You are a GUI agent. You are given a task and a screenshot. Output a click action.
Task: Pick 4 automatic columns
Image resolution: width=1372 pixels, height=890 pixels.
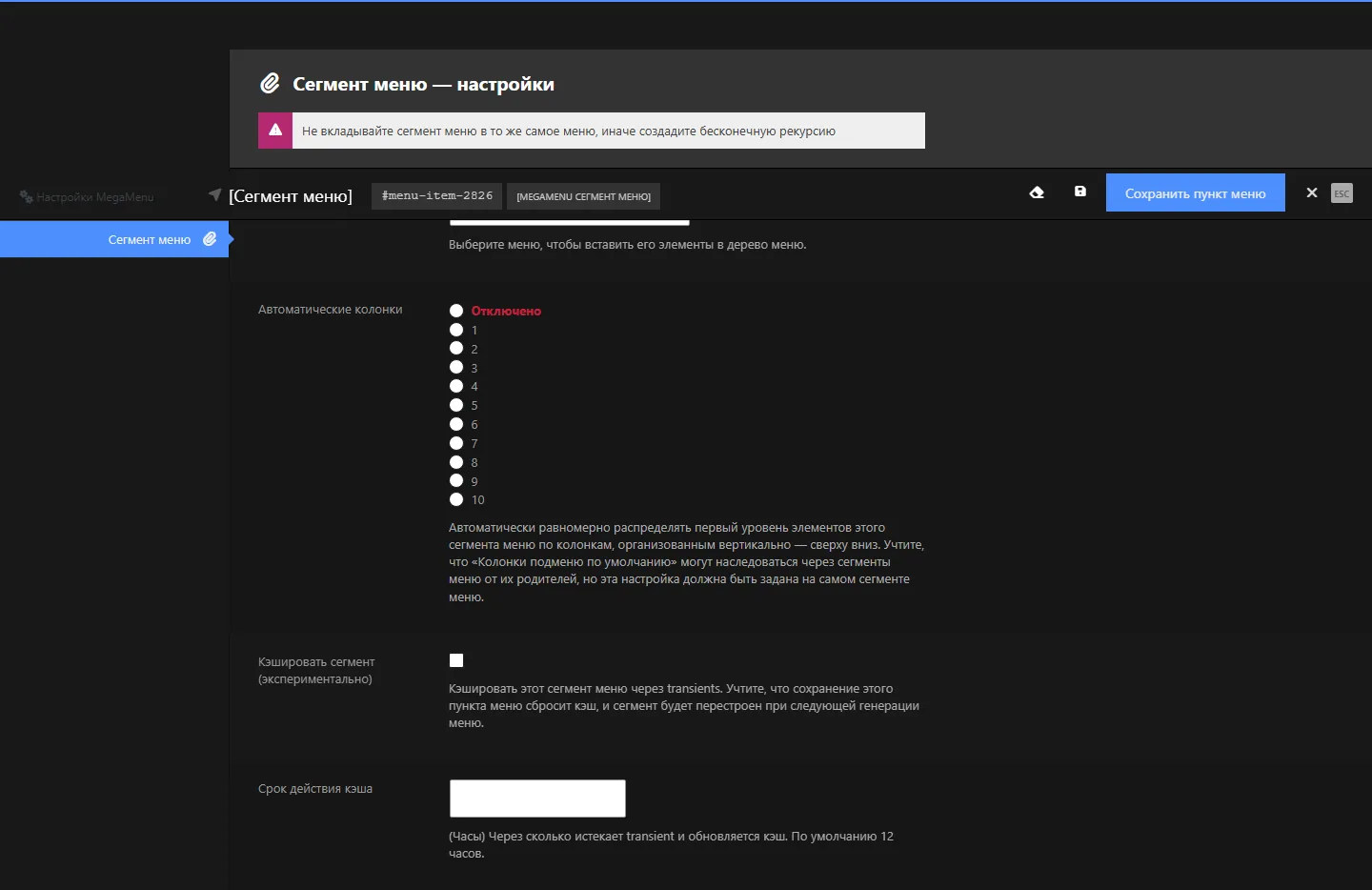coord(456,386)
